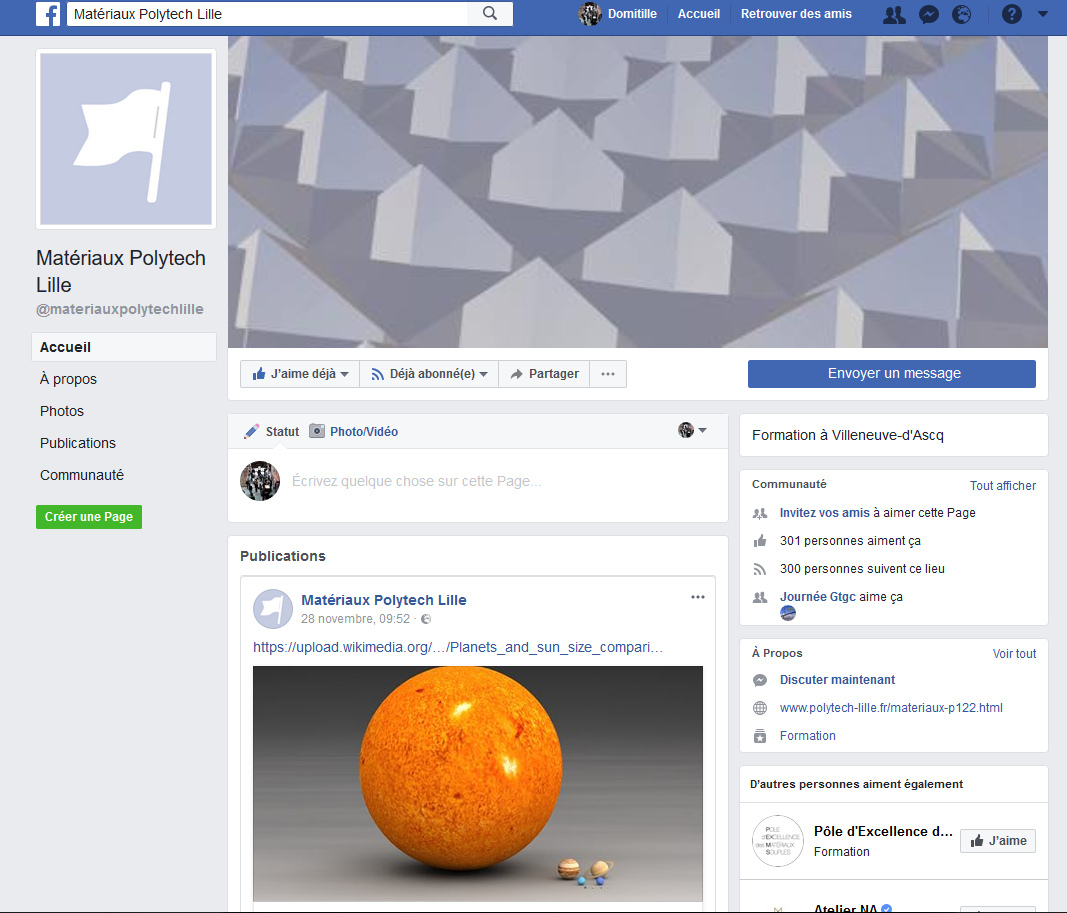1067x913 pixels.
Task: Click the Formation category link
Action: pyautogui.click(x=808, y=735)
